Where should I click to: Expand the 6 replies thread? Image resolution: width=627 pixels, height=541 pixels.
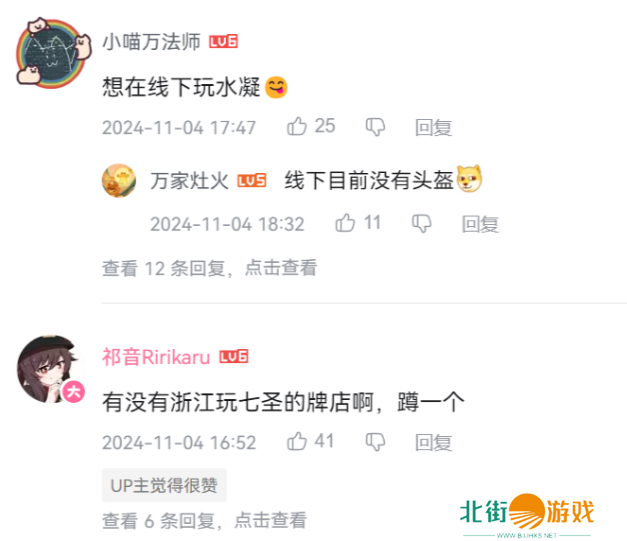[204, 520]
